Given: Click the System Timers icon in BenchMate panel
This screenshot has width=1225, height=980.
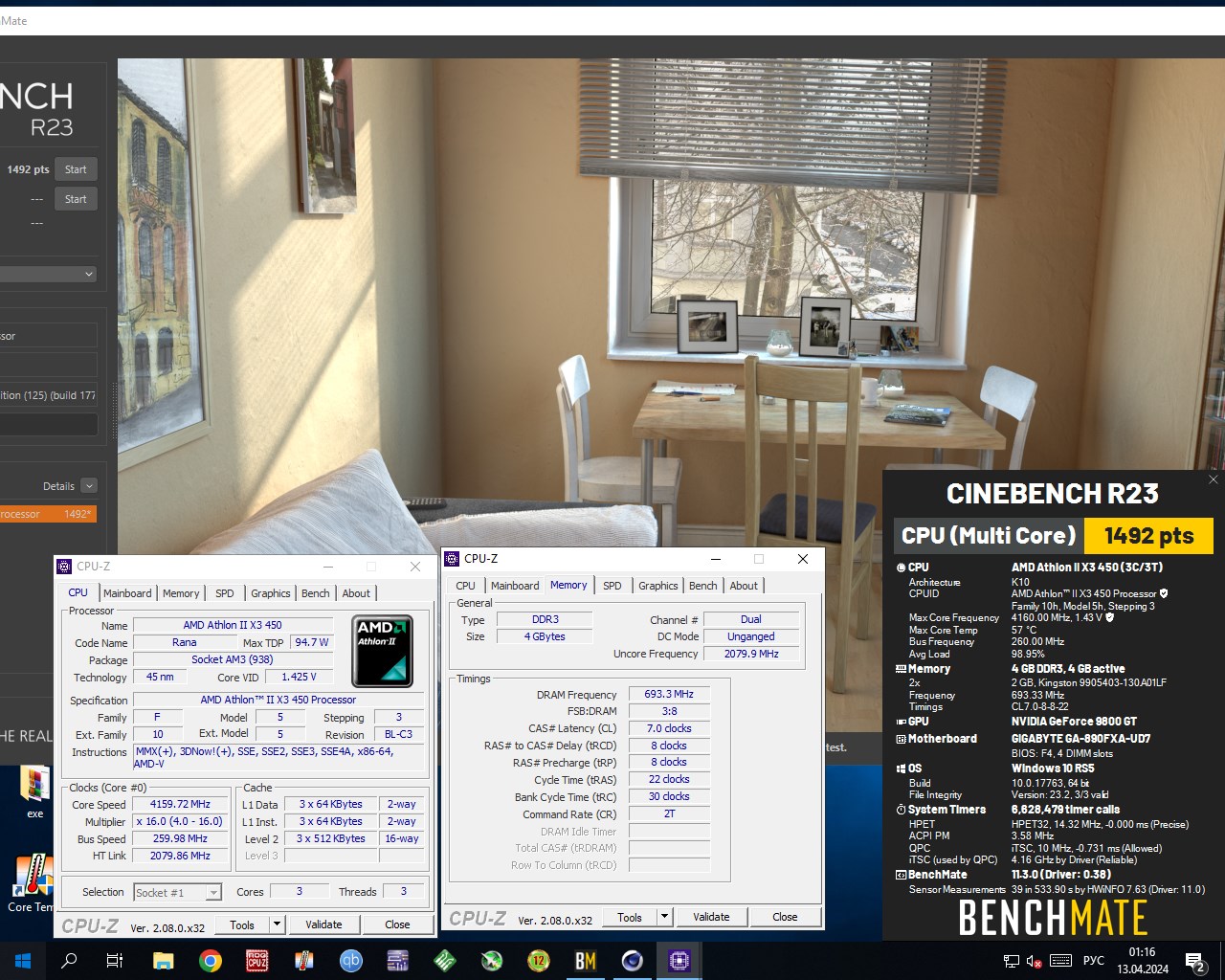Looking at the screenshot, I should coord(901,810).
